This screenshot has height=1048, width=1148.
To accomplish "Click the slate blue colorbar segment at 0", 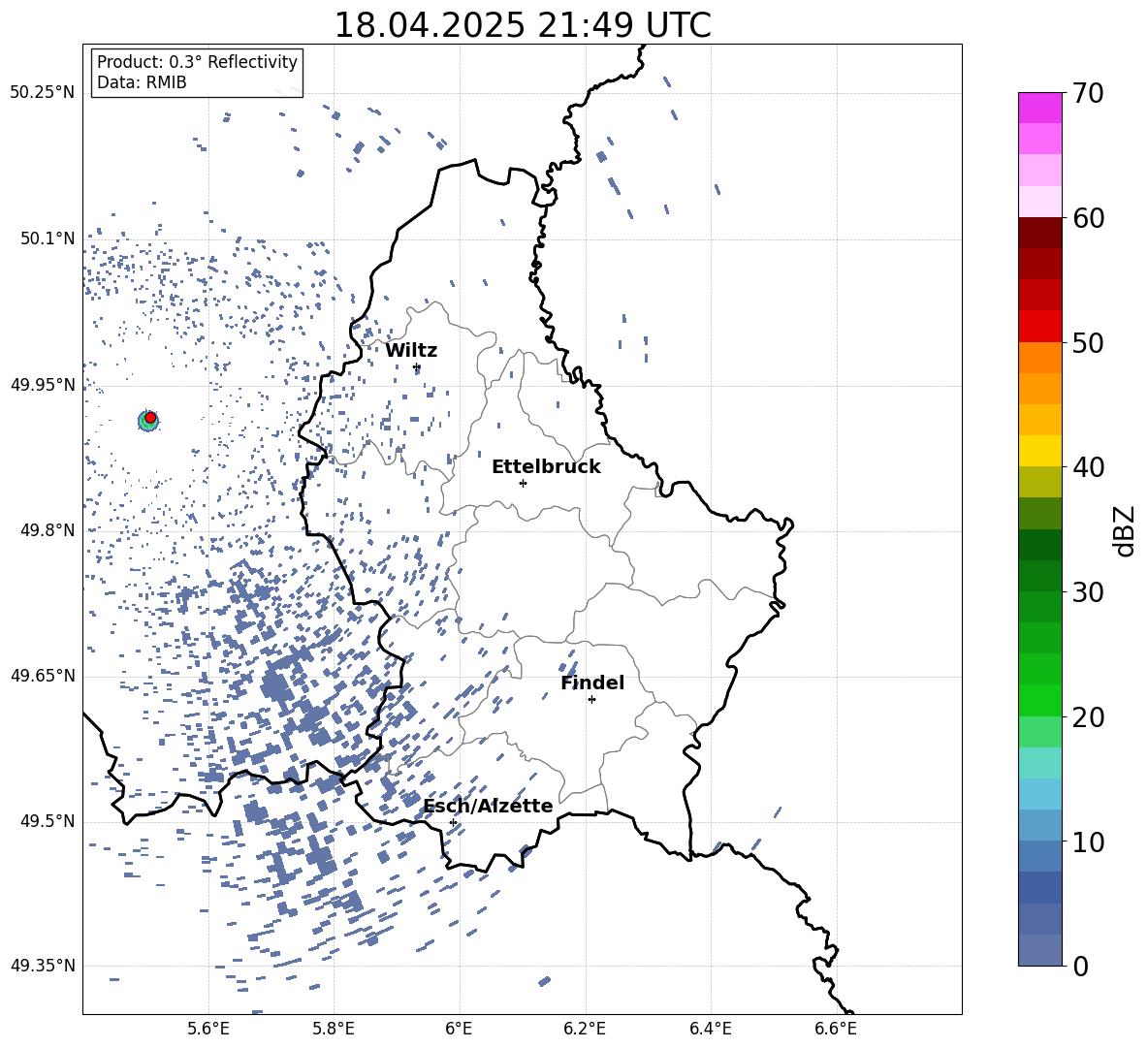I will click(1039, 950).
